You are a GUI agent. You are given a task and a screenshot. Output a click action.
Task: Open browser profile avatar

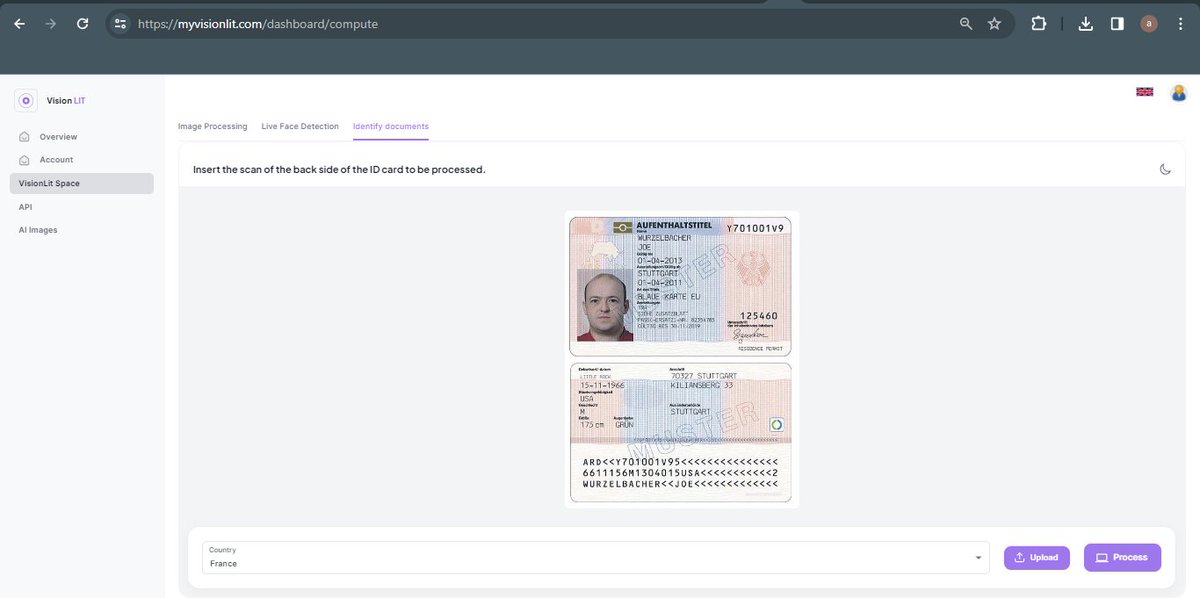pyautogui.click(x=1149, y=23)
